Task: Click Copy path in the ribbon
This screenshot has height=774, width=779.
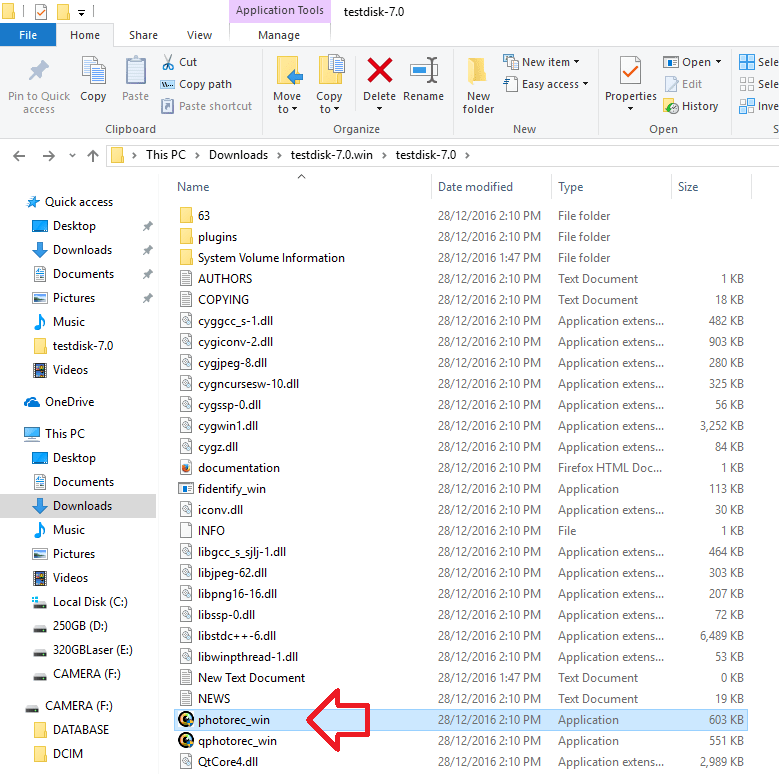Action: click(196, 84)
